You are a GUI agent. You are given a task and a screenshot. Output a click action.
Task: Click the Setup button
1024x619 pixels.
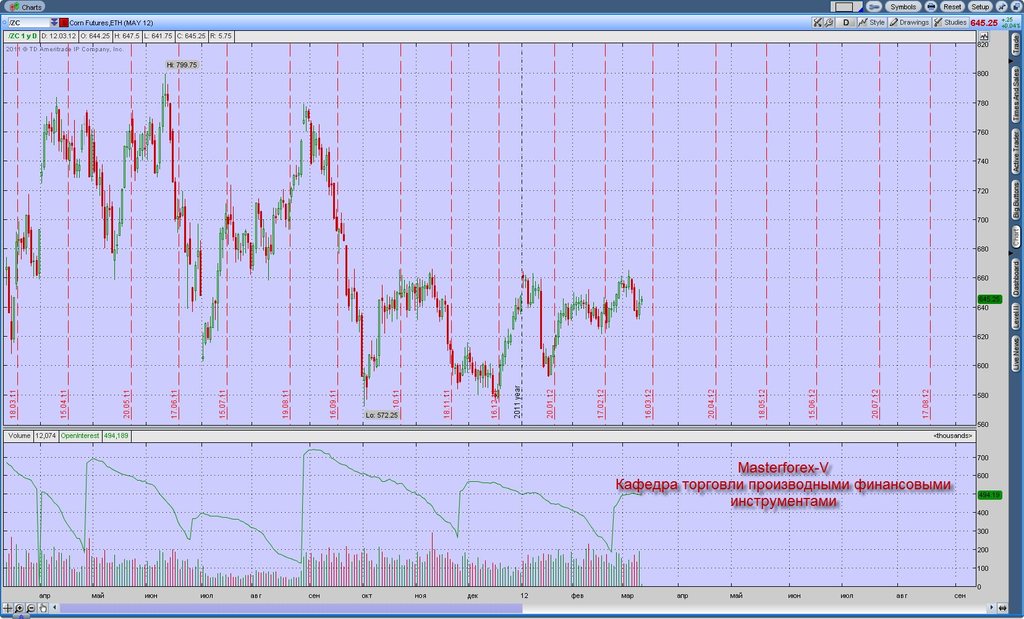click(x=980, y=7)
